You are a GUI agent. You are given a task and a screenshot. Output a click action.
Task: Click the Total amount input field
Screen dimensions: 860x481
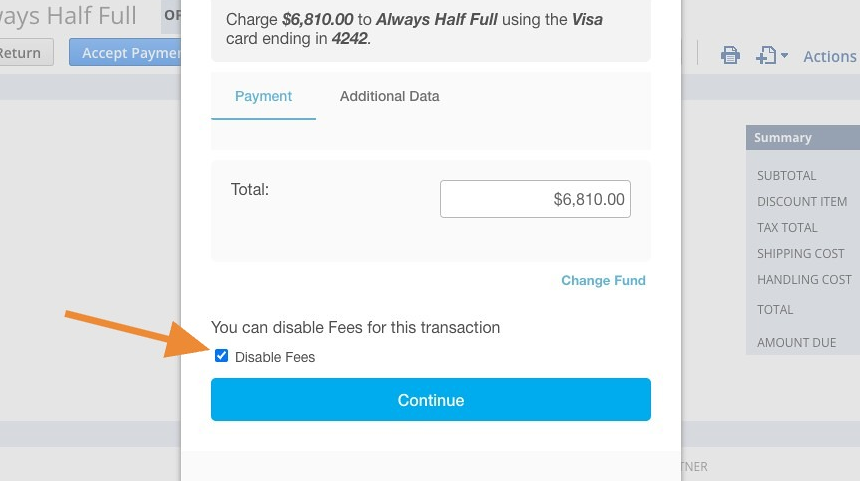[535, 199]
